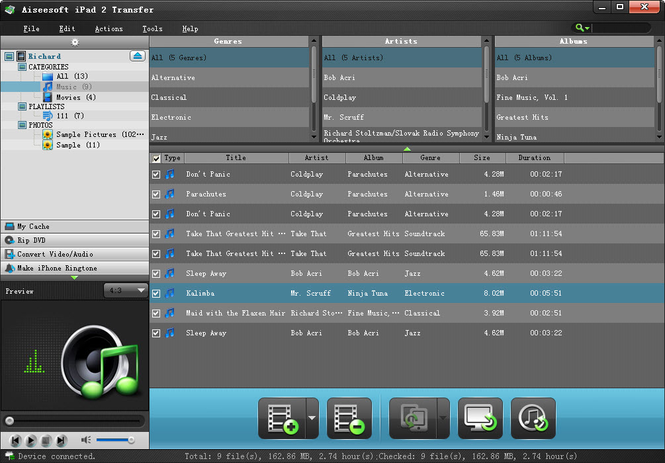Click the Stop playback button
This screenshot has width=665, height=463.
pos(46,441)
